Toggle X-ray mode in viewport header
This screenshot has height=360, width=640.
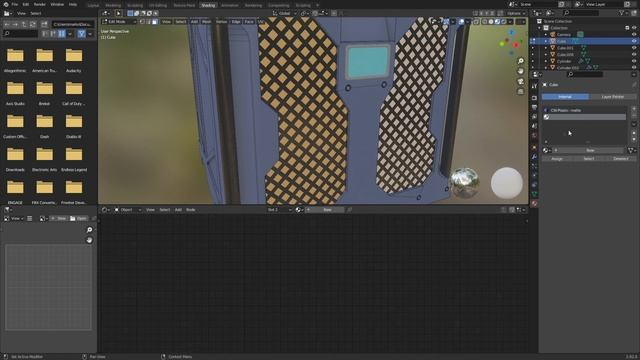(x=476, y=22)
